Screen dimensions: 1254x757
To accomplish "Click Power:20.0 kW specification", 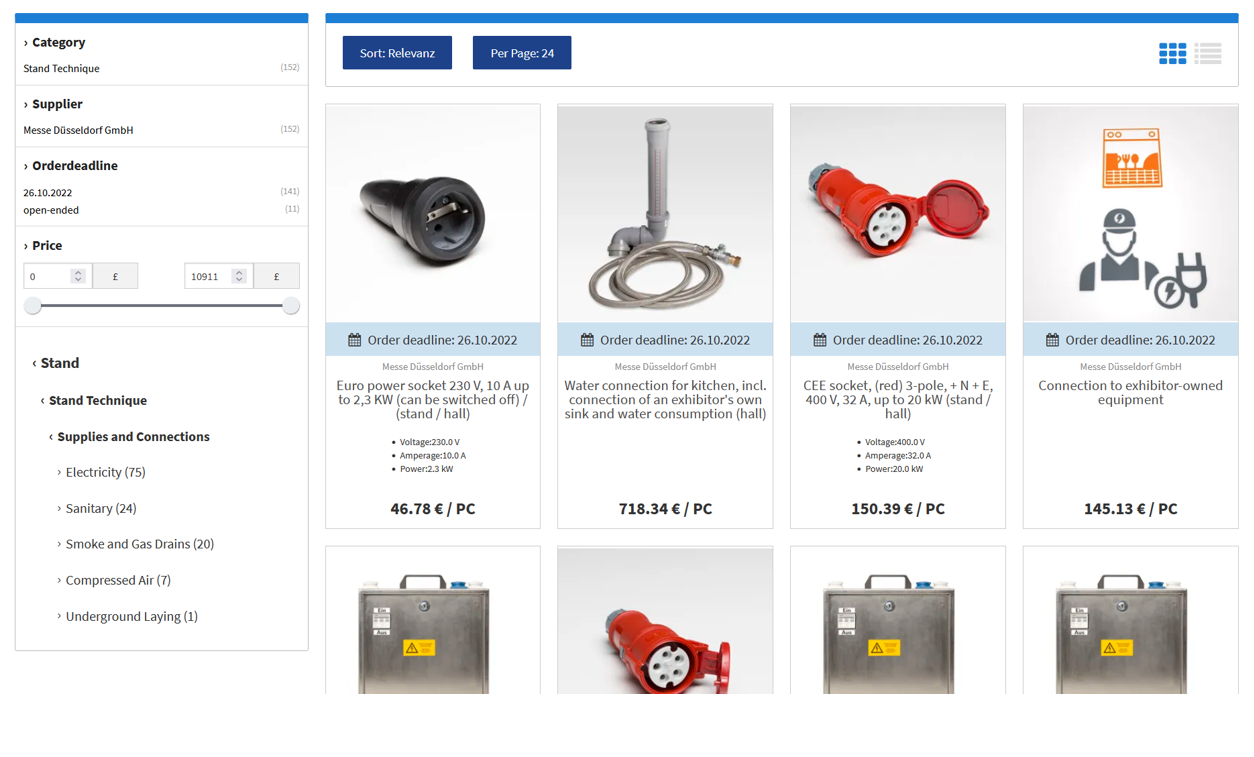I will (894, 469).
